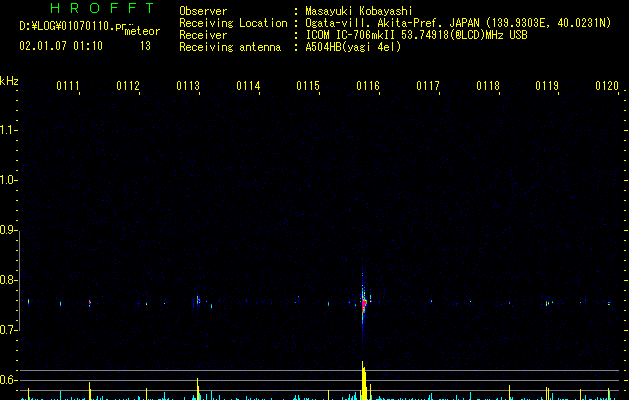Click antenna value A504HB(yagi 4el)
This screenshot has width=629, height=400.
point(353,47)
